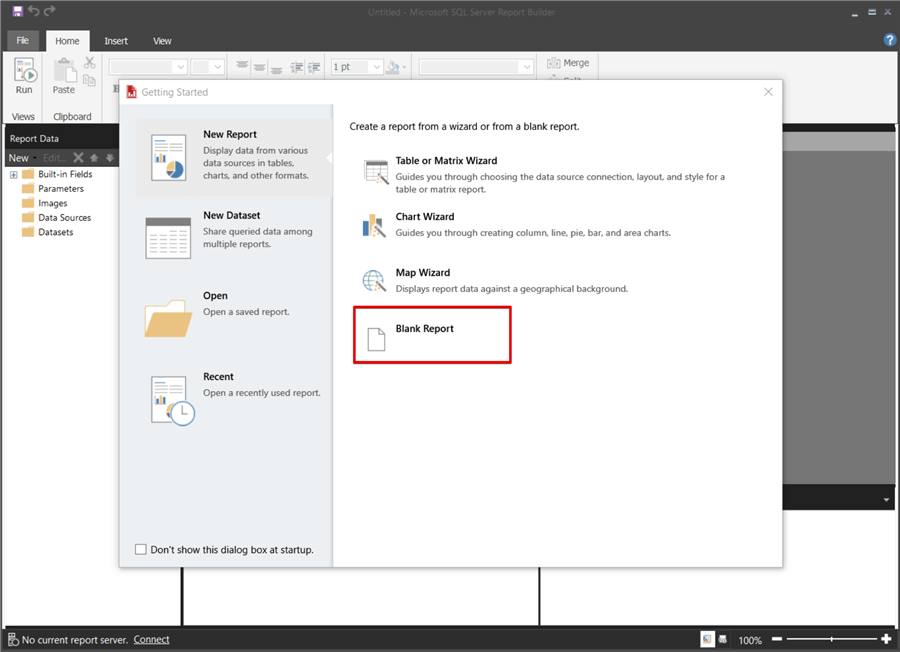Click the decrease indent icon
This screenshot has width=900, height=652.
297,67
